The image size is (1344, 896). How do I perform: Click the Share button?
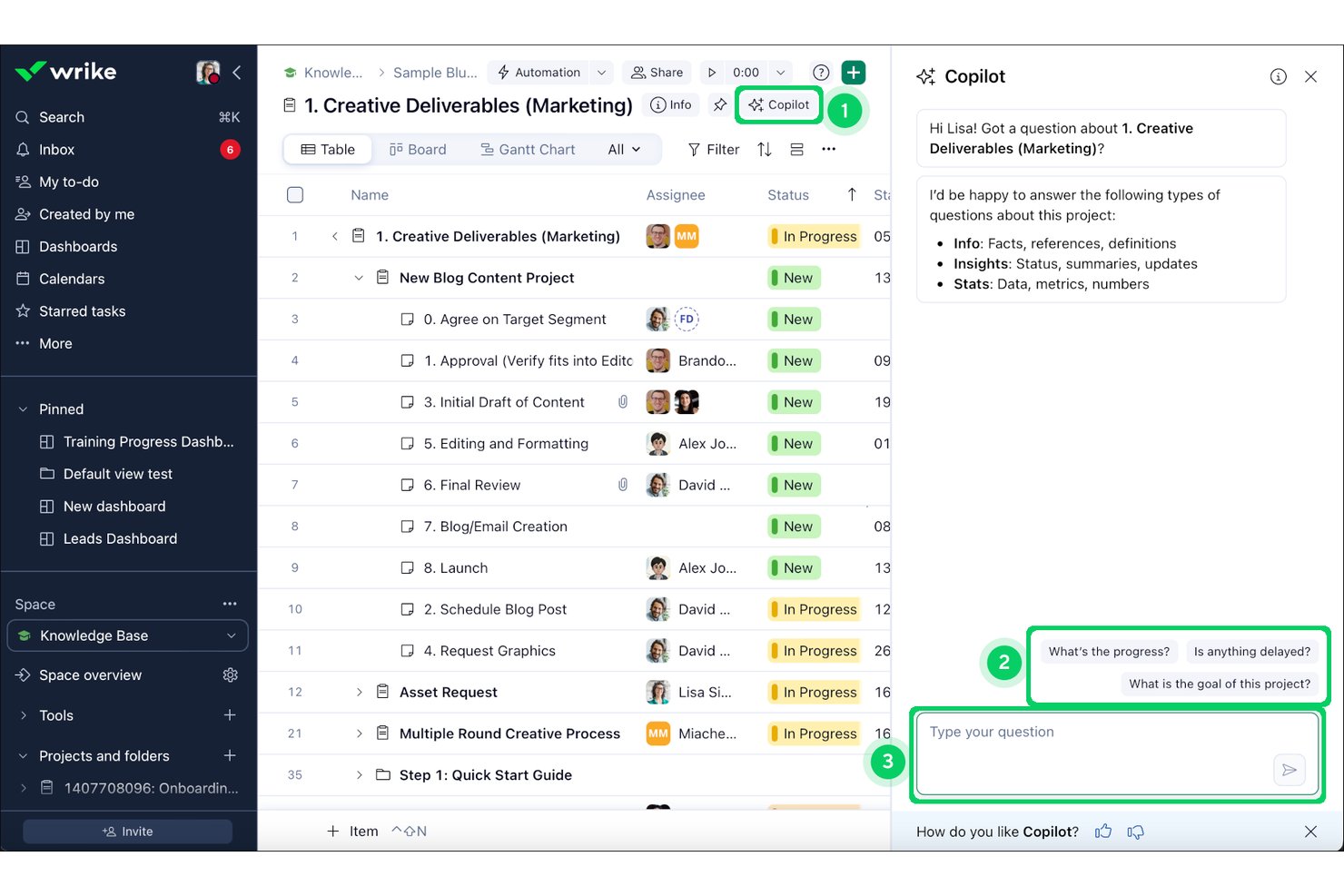(657, 73)
